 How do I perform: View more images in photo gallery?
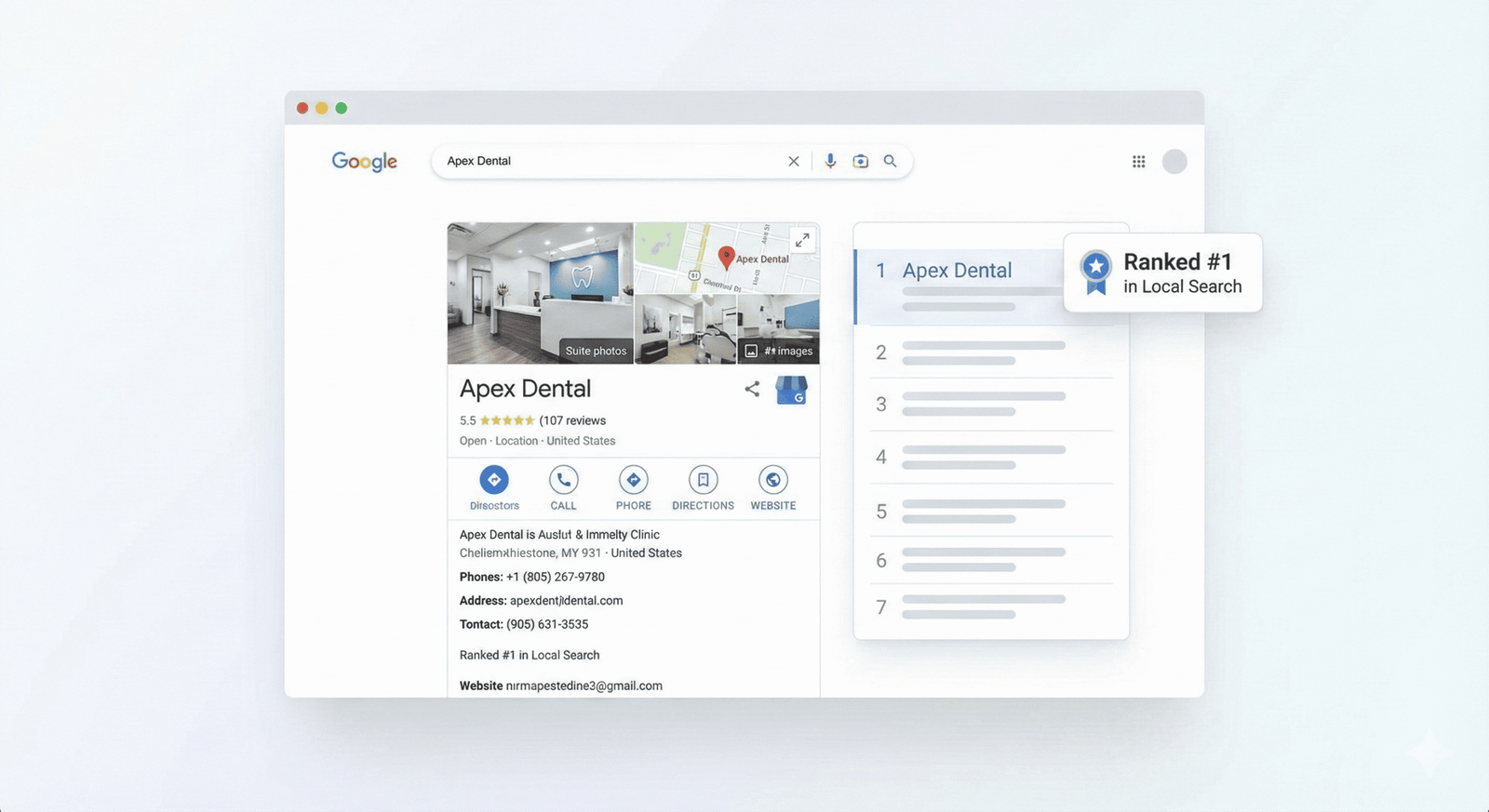tap(780, 351)
